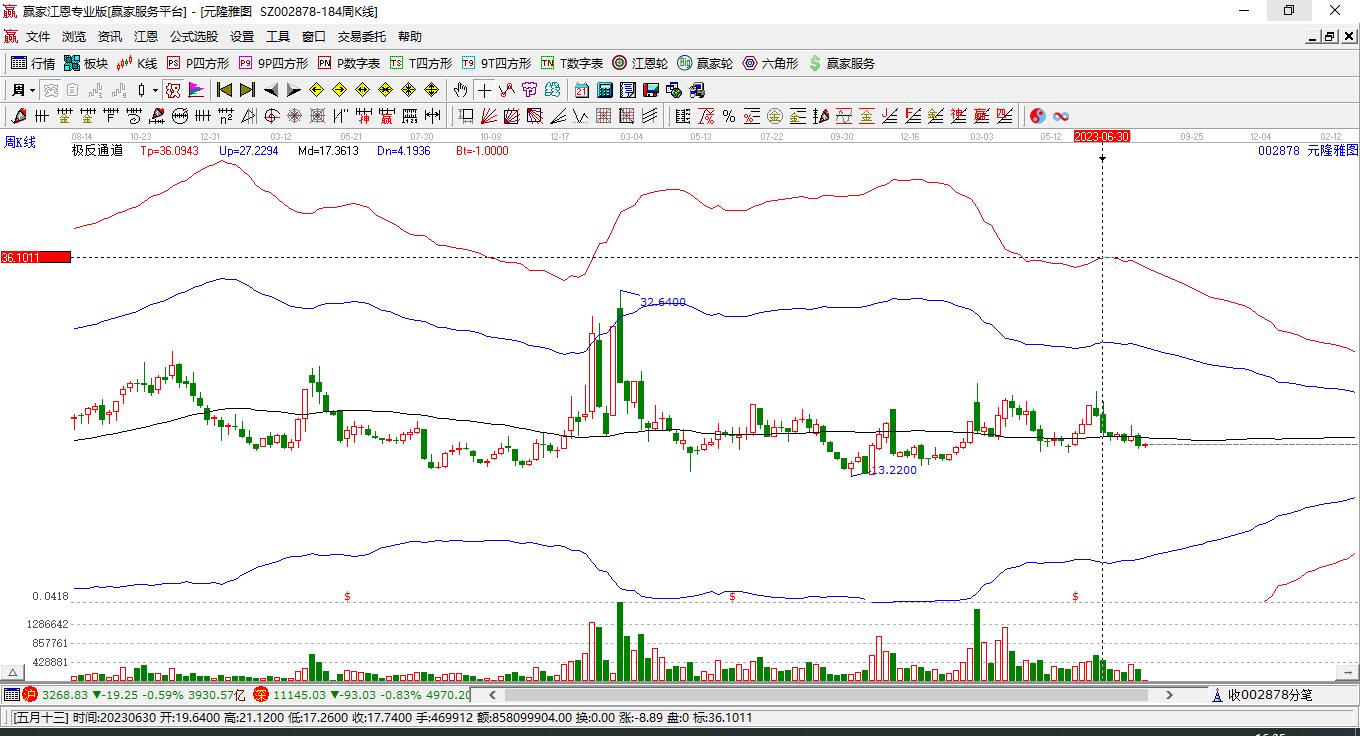Screen dimensions: 1360x736
Task: Select the hand pan cursor tool
Action: [x=460, y=90]
